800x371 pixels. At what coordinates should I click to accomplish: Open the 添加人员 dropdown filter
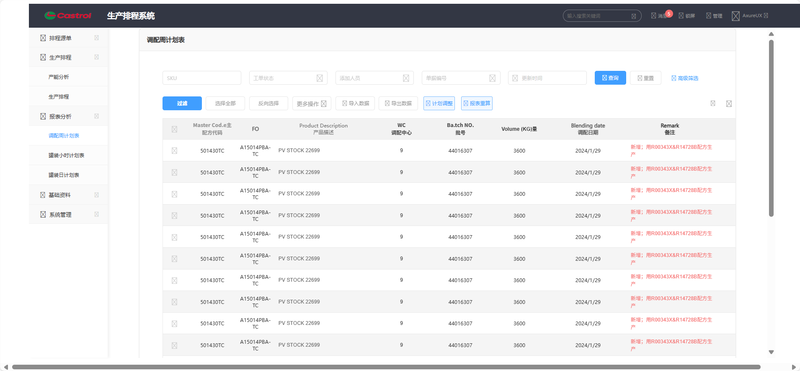pyautogui.click(x=374, y=78)
